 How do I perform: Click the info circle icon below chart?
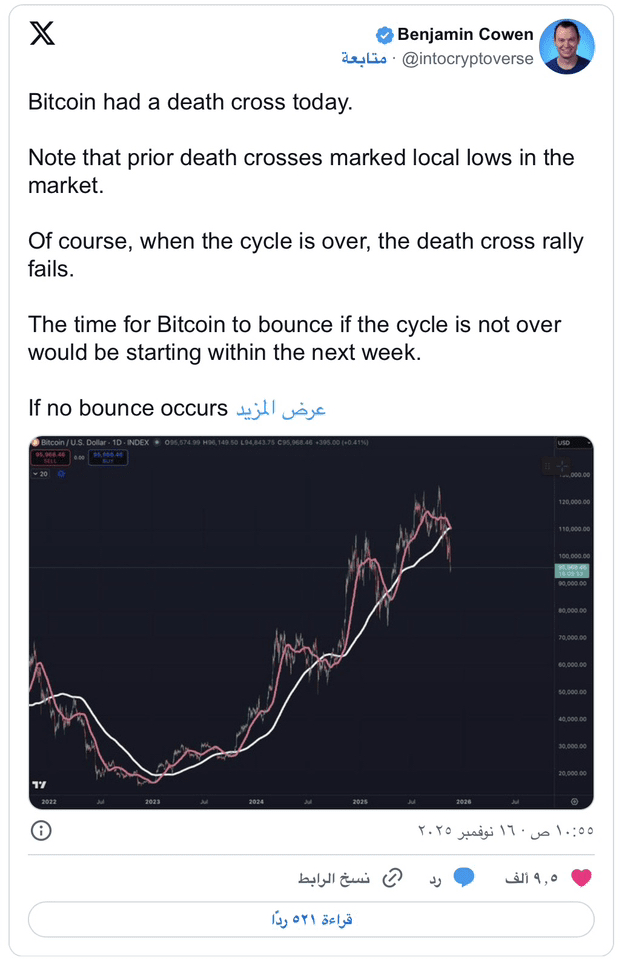[x=41, y=831]
